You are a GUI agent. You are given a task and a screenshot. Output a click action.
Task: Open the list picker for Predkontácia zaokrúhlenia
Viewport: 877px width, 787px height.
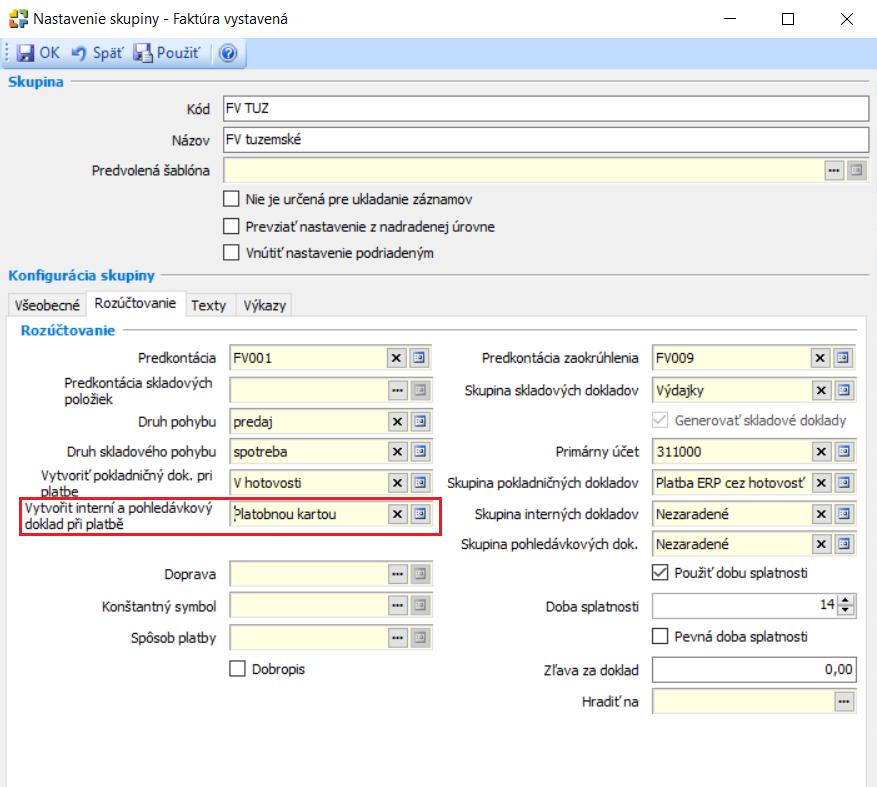843,358
